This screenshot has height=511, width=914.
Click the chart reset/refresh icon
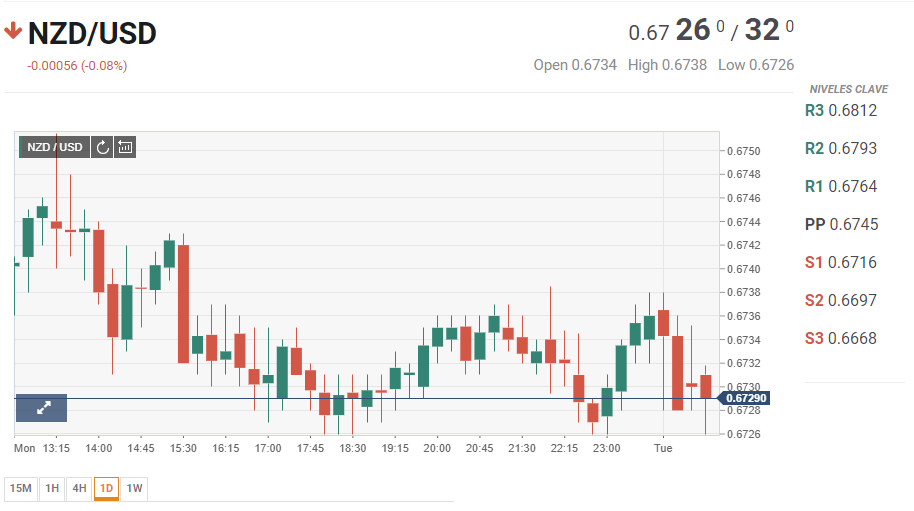(x=102, y=148)
